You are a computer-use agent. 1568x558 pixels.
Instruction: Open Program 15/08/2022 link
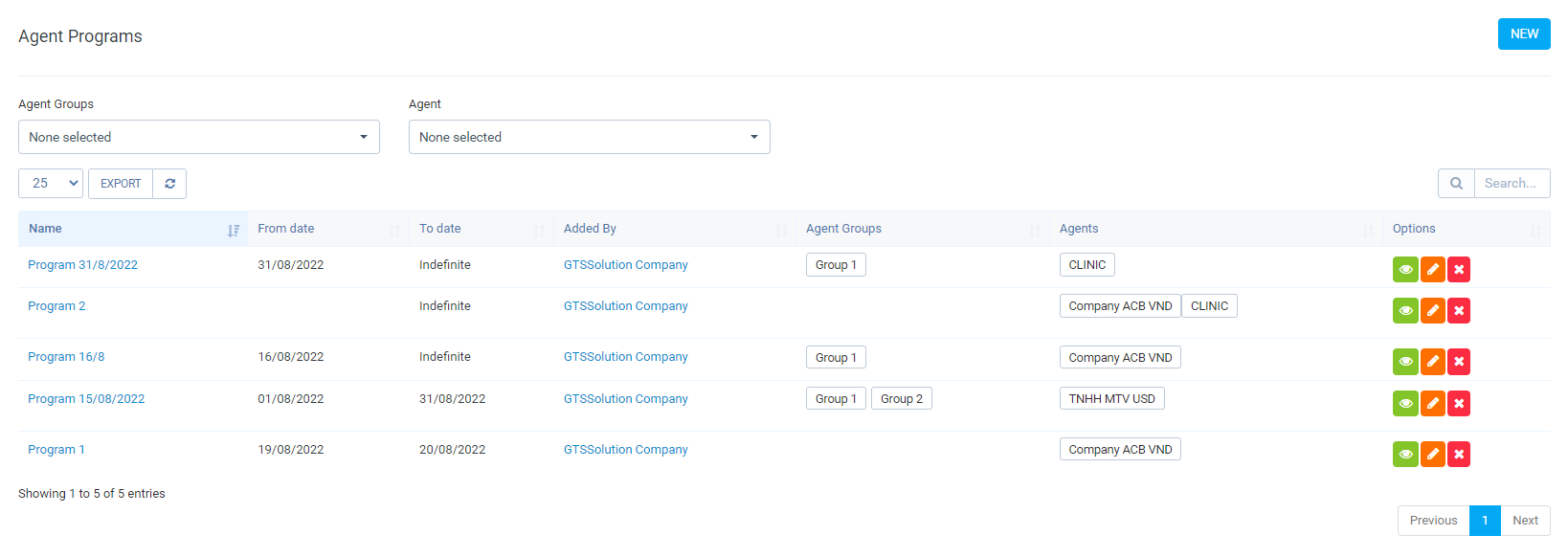click(x=86, y=399)
